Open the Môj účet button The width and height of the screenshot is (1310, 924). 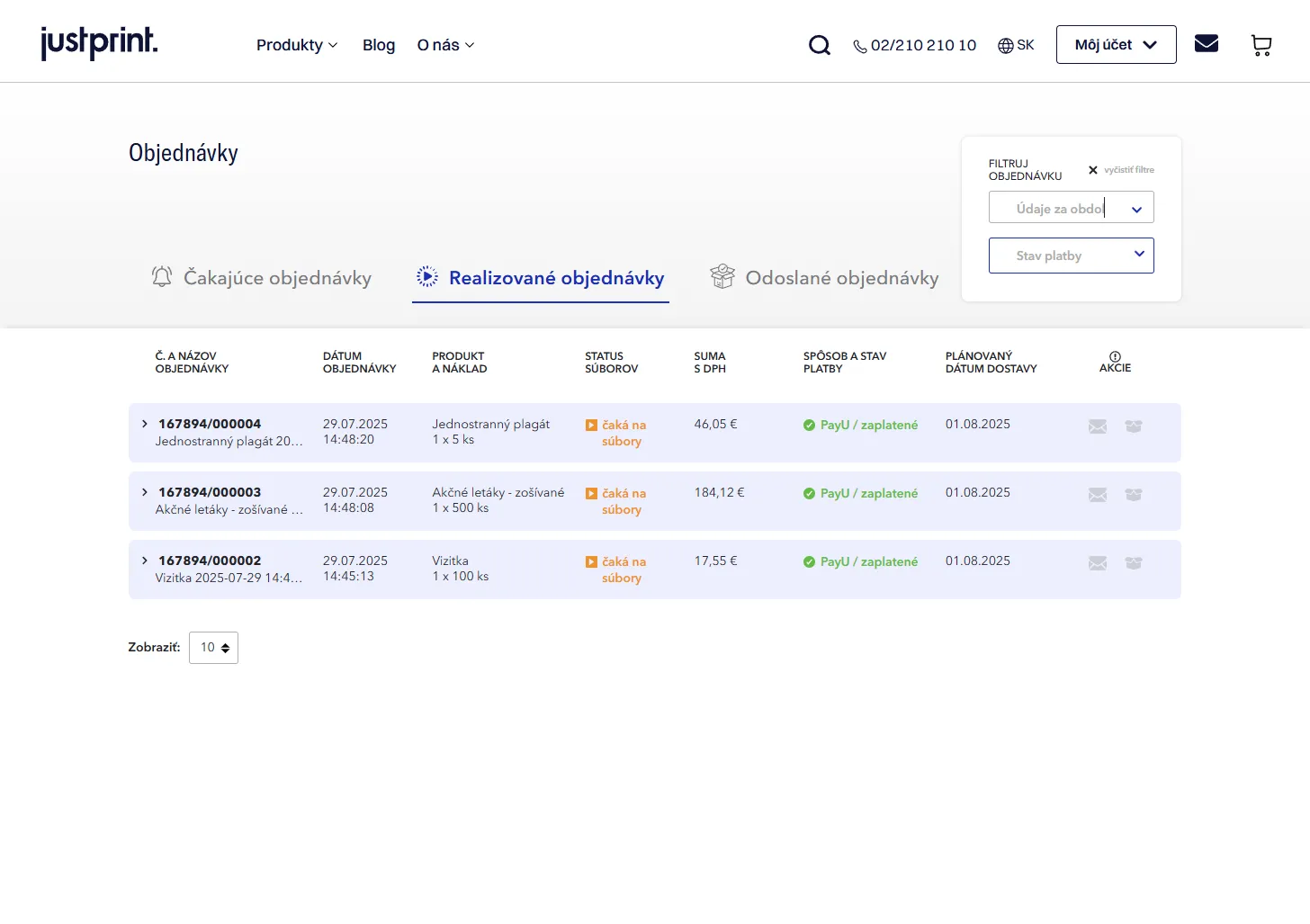(1116, 45)
